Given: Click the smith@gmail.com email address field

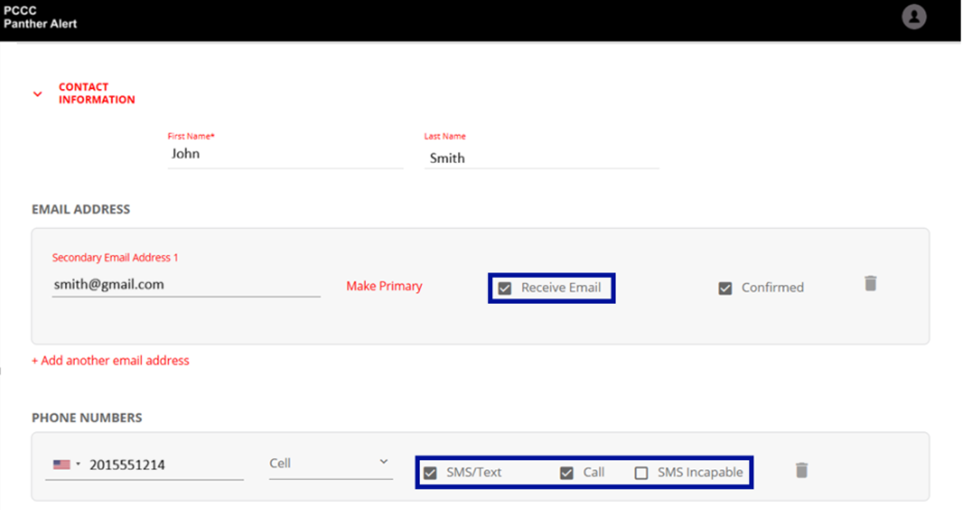Looking at the screenshot, I should click(186, 285).
